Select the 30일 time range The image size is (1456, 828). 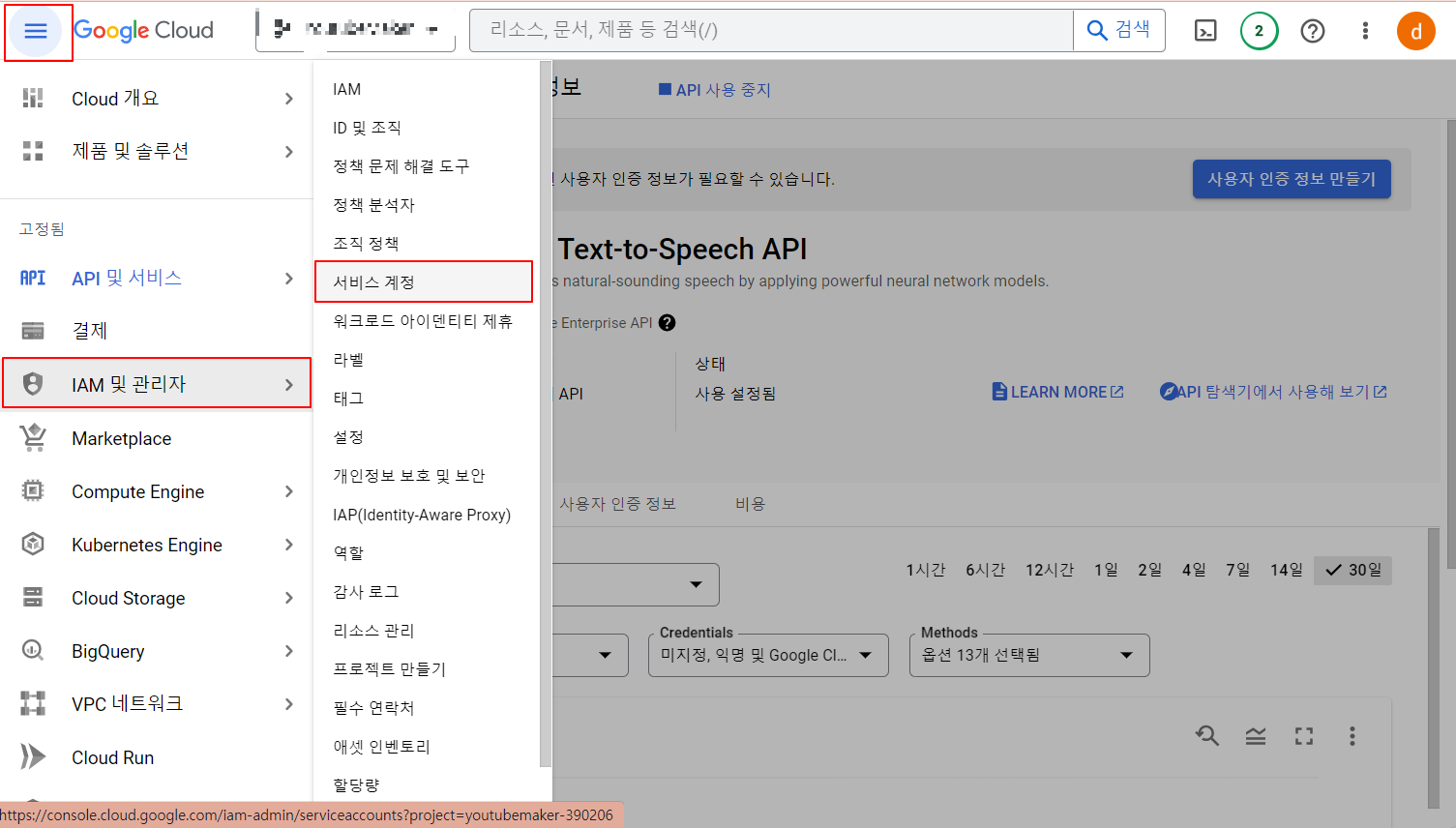click(x=1353, y=570)
